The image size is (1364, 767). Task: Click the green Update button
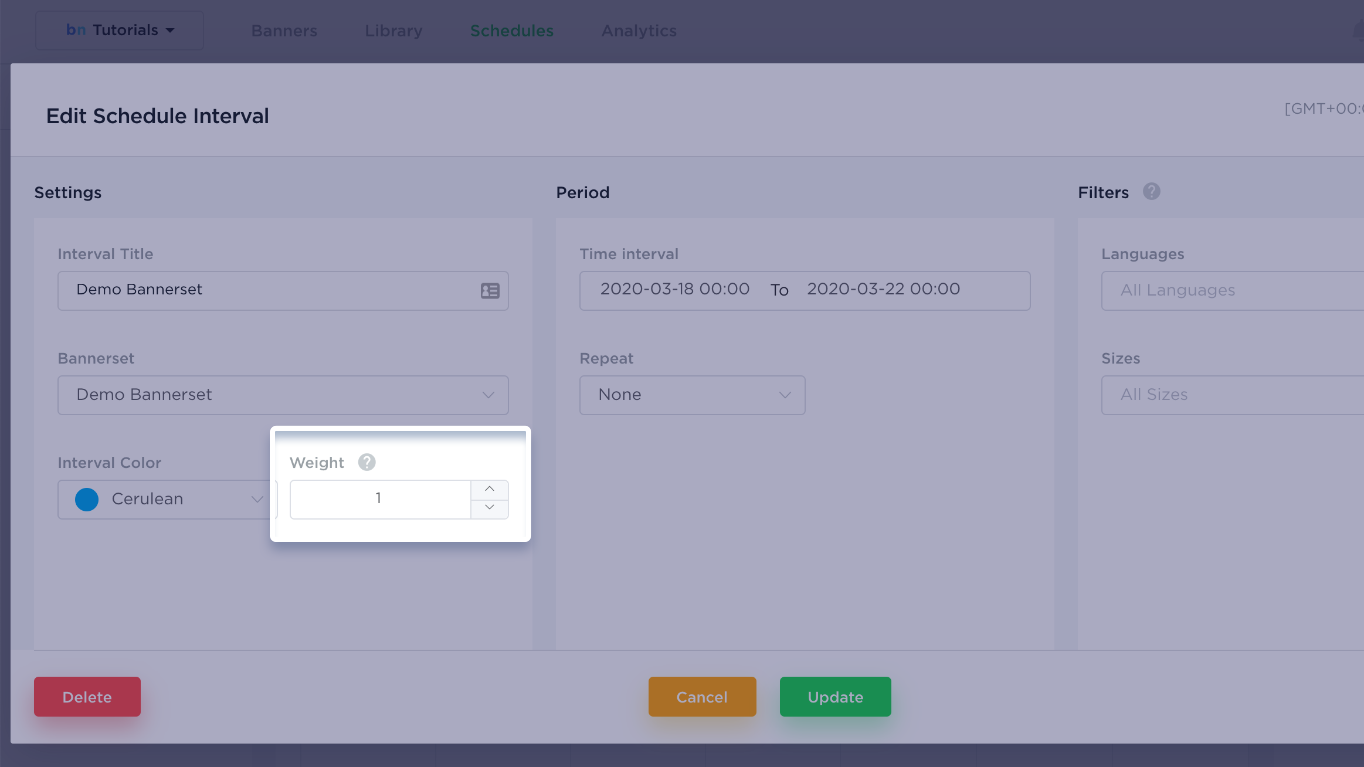point(835,697)
